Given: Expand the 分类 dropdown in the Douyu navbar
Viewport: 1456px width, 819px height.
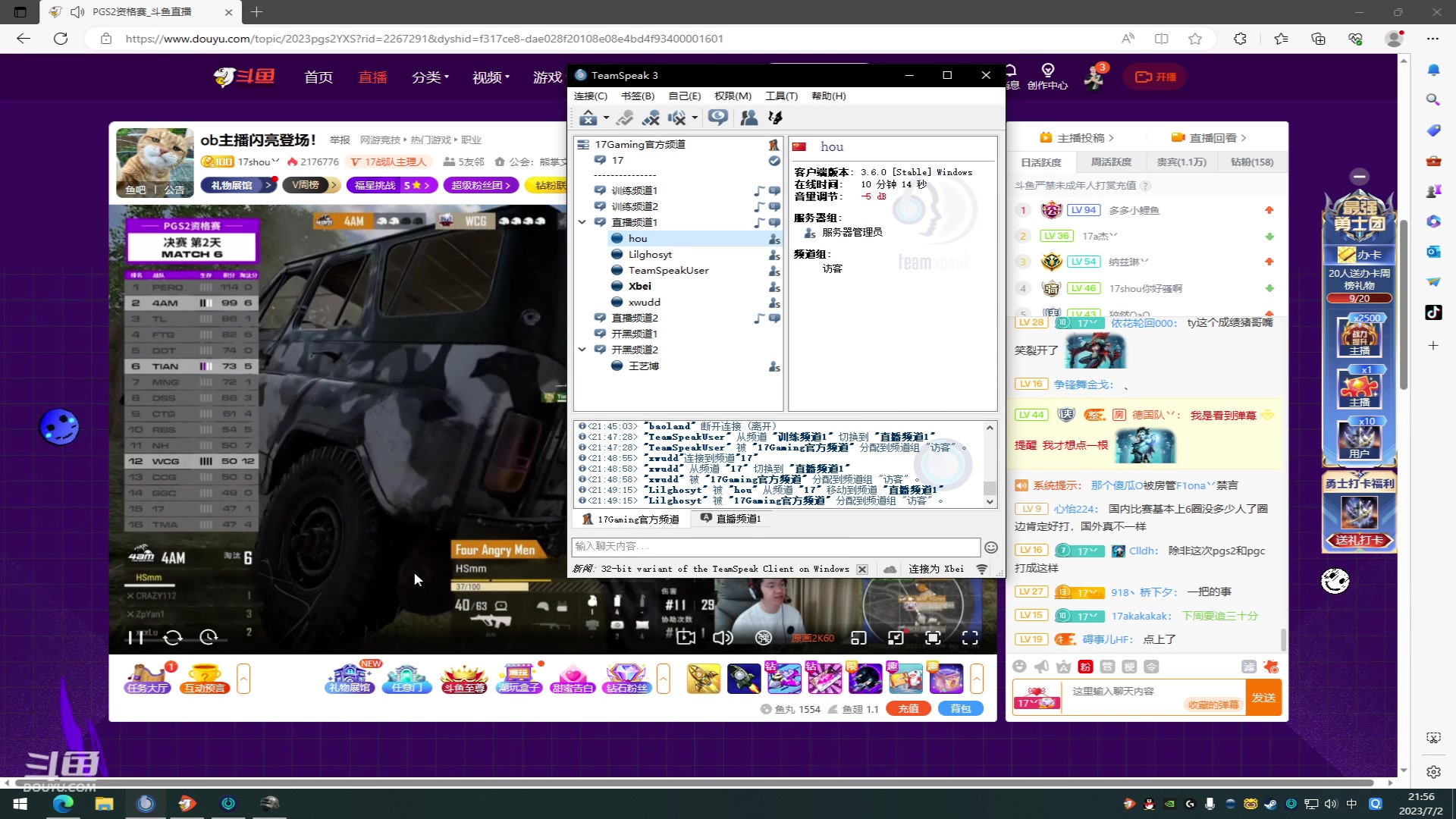Looking at the screenshot, I should (430, 77).
